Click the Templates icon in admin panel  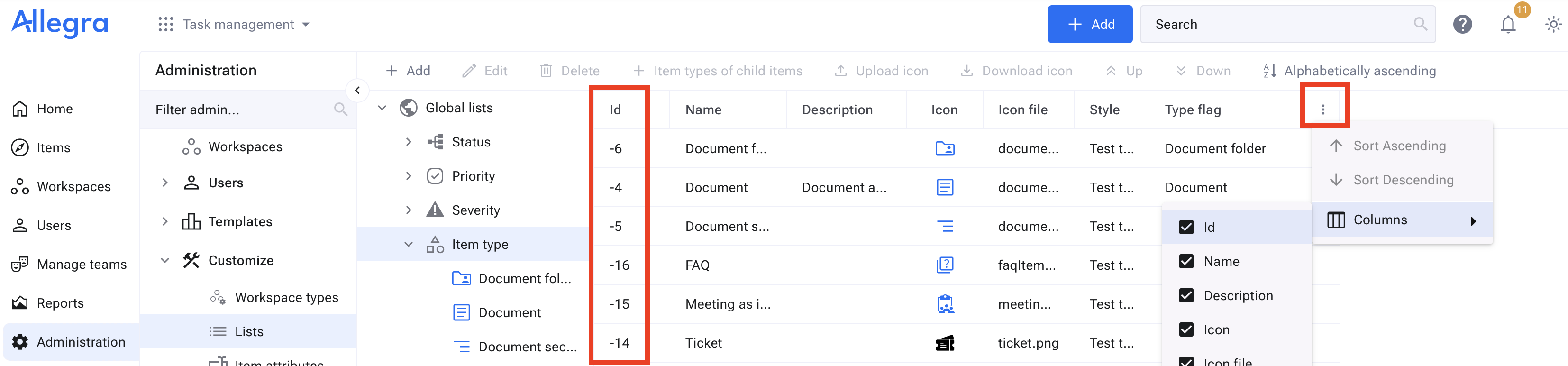(191, 222)
